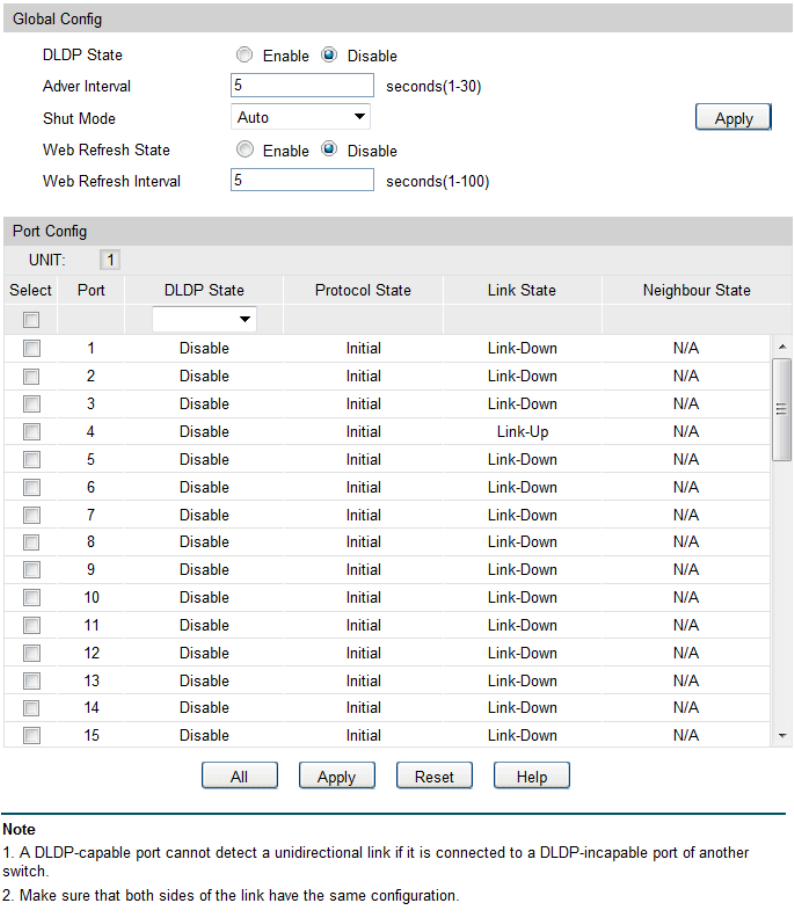Check the box for port 14
794x917 pixels.
click(x=31, y=708)
